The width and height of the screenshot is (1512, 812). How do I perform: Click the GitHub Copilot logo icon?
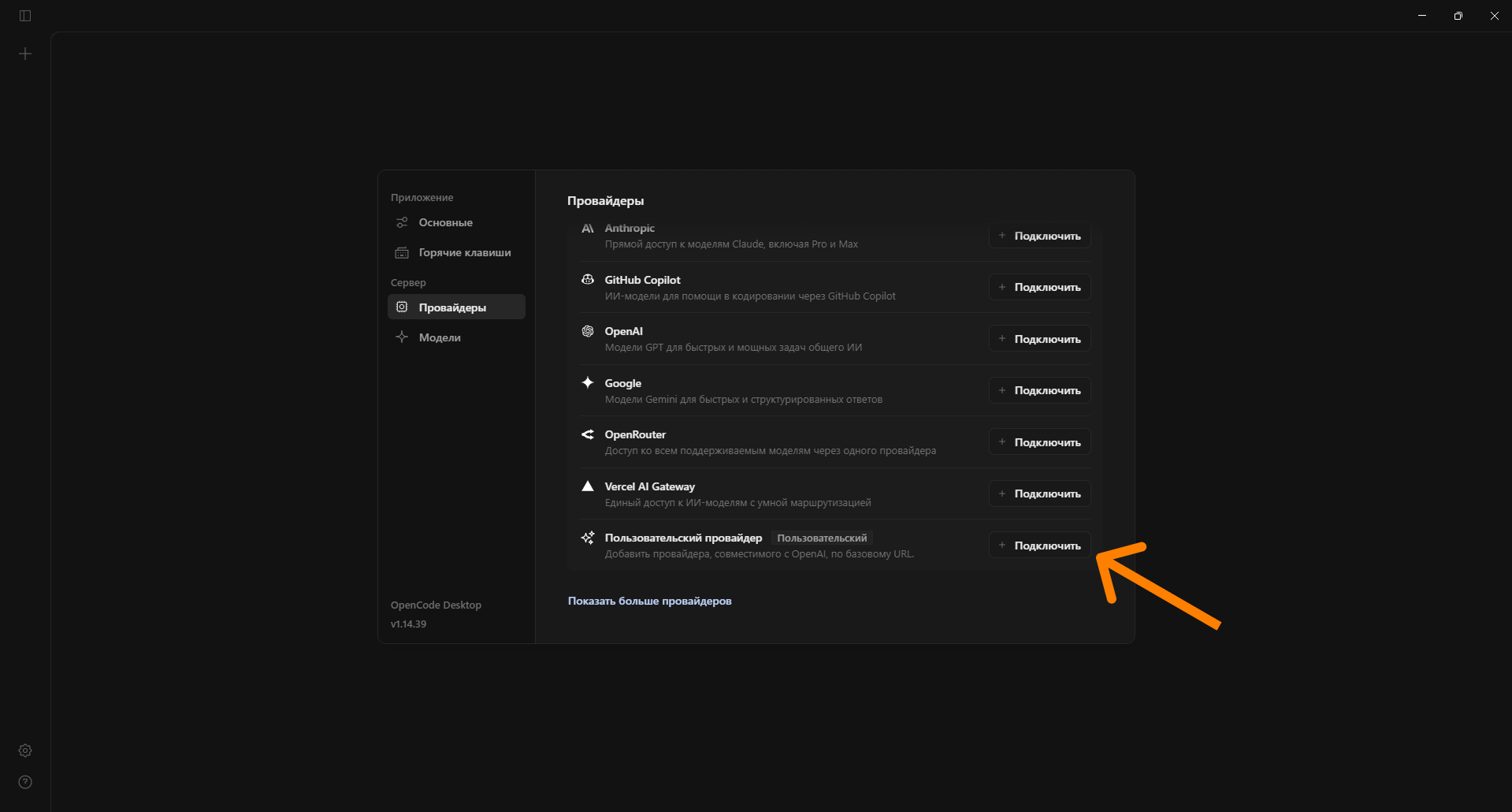[588, 280]
